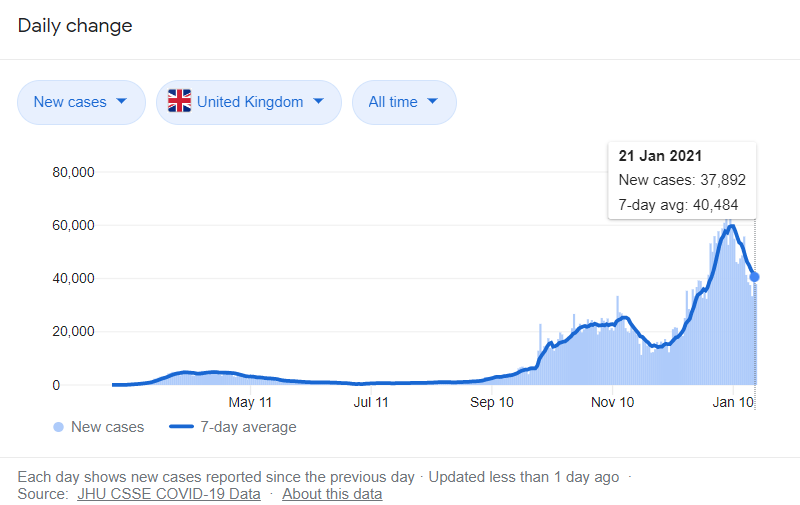800x505 pixels.
Task: Click the arrow beside United Kingdom
Action: pos(318,102)
